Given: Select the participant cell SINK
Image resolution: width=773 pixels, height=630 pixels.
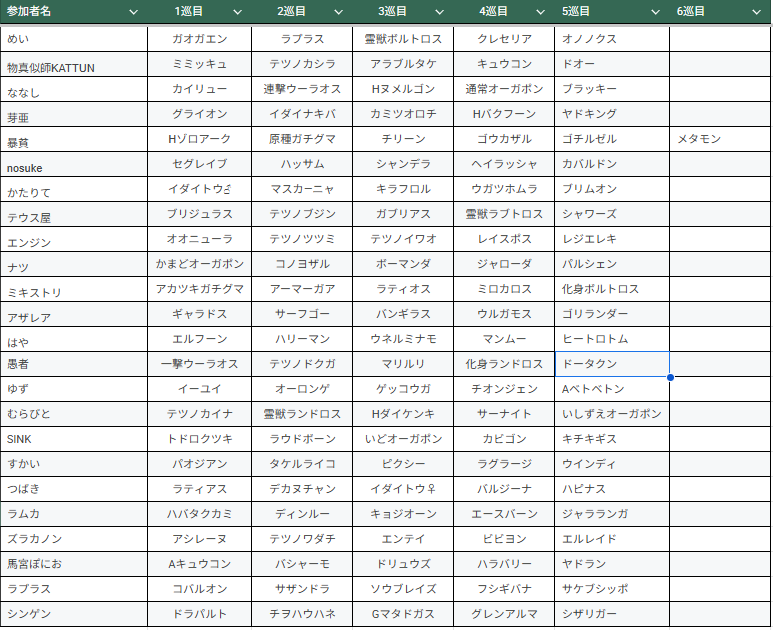Looking at the screenshot, I should coord(74,439).
